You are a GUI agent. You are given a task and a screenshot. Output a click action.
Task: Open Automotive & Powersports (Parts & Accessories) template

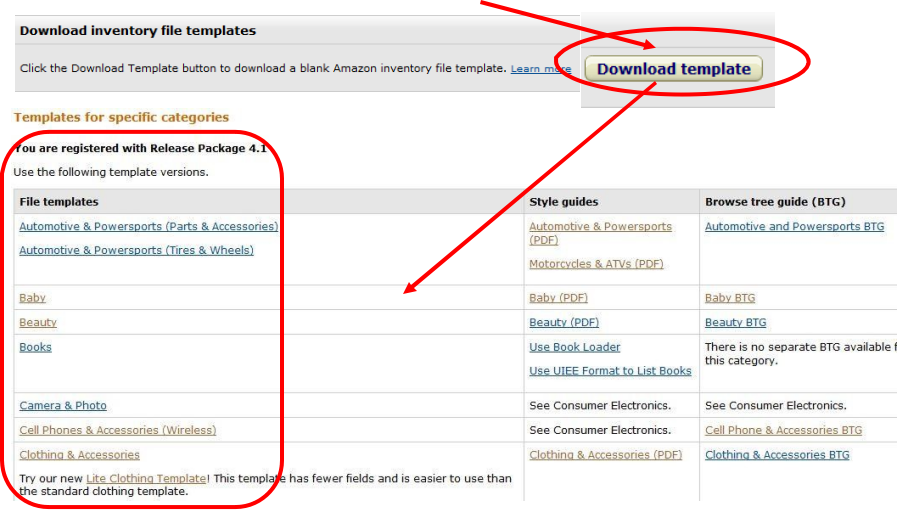coord(148,226)
